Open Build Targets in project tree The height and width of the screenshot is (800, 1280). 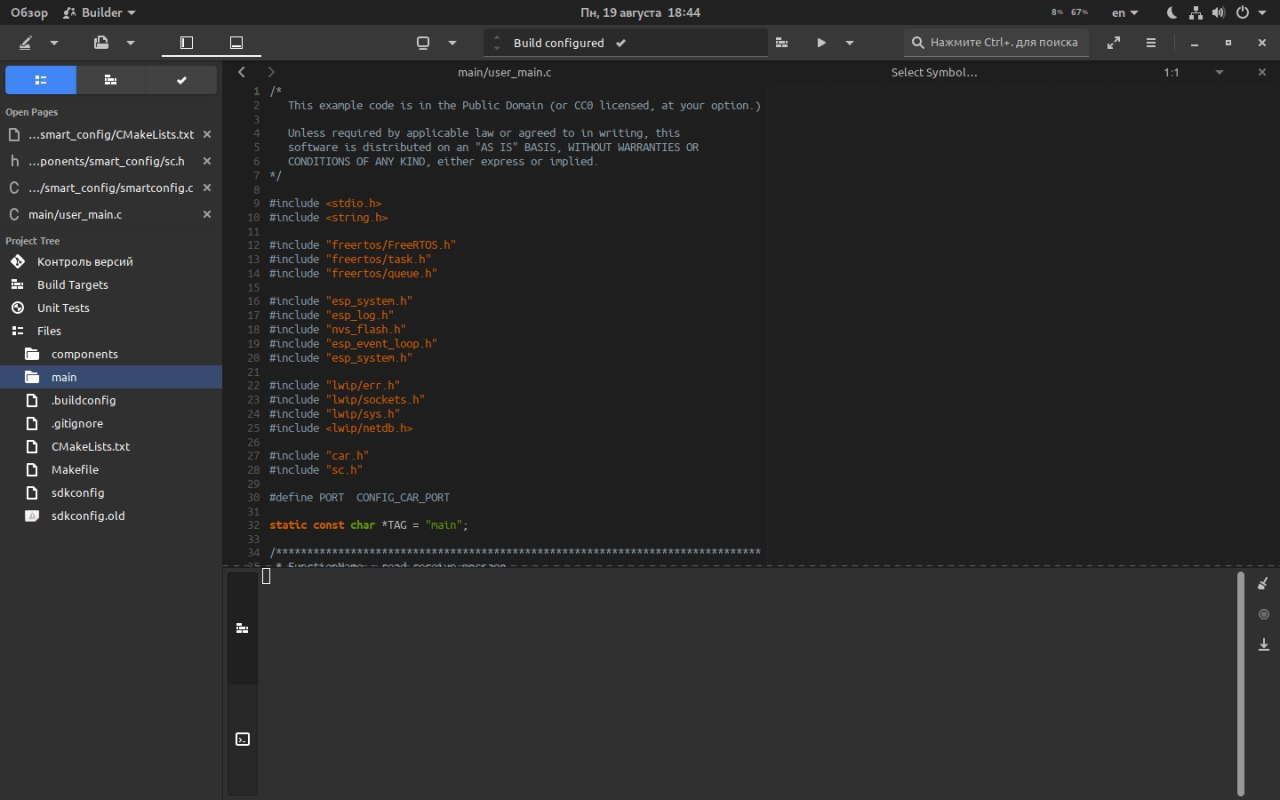pyautogui.click(x=72, y=285)
